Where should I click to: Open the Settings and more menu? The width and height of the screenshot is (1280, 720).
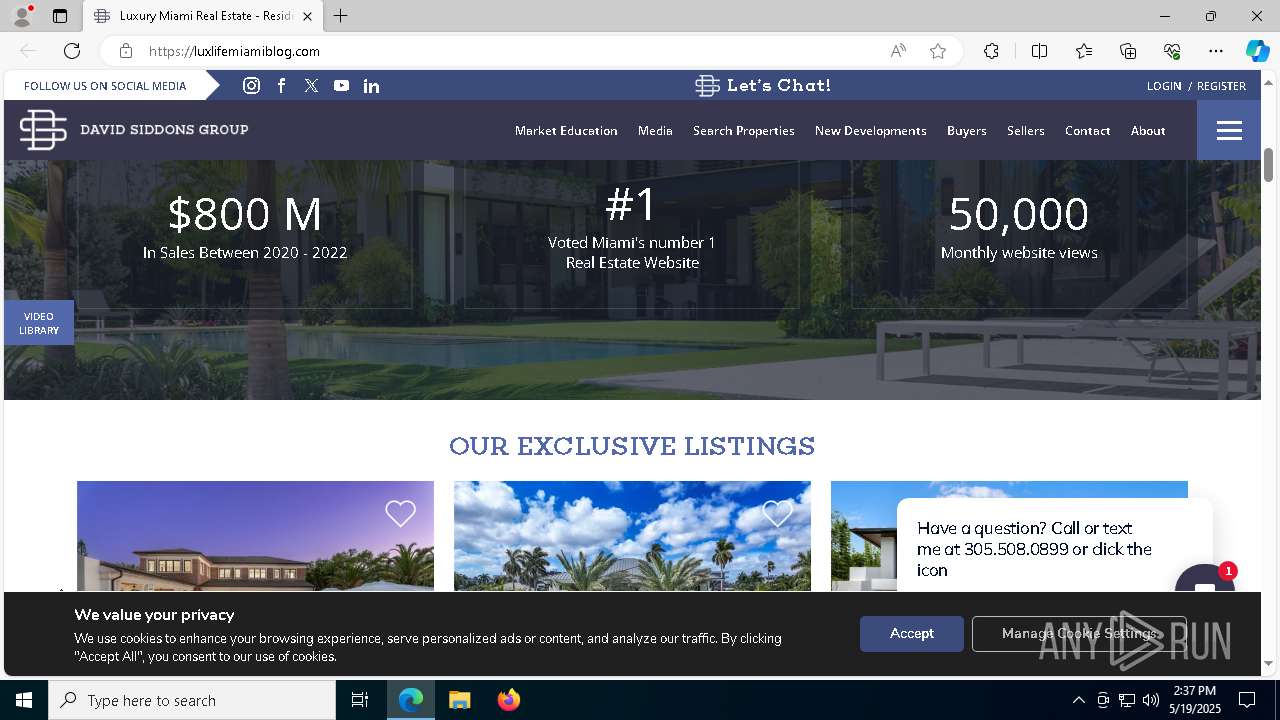click(1216, 51)
